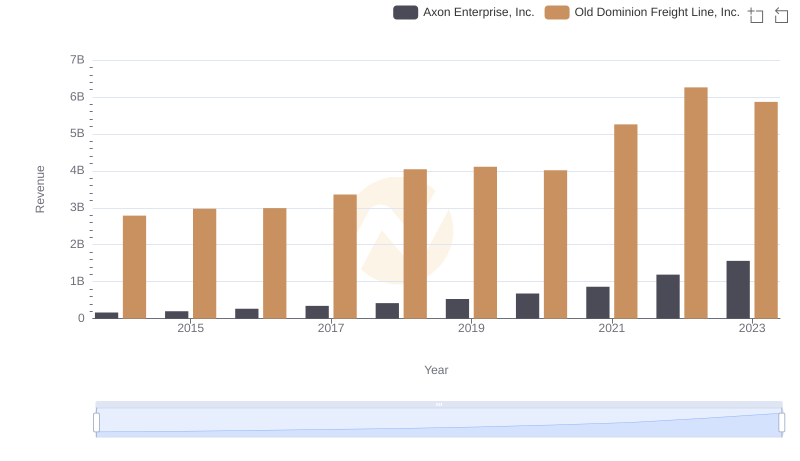Click the Old Dominion 2014 revenue bar
Image resolution: width=800 pixels, height=461 pixels.
(x=134, y=267)
